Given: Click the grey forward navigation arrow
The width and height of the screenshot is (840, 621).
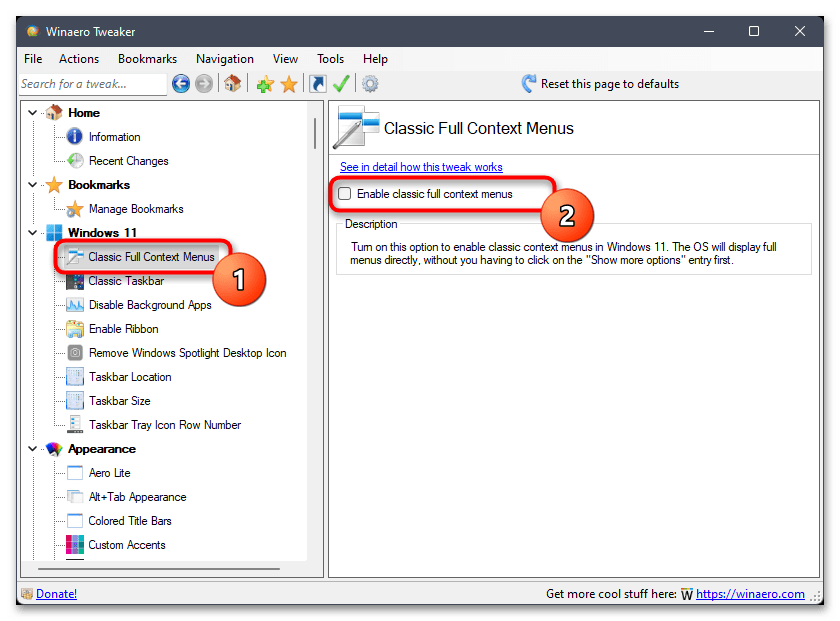Looking at the screenshot, I should pos(204,84).
